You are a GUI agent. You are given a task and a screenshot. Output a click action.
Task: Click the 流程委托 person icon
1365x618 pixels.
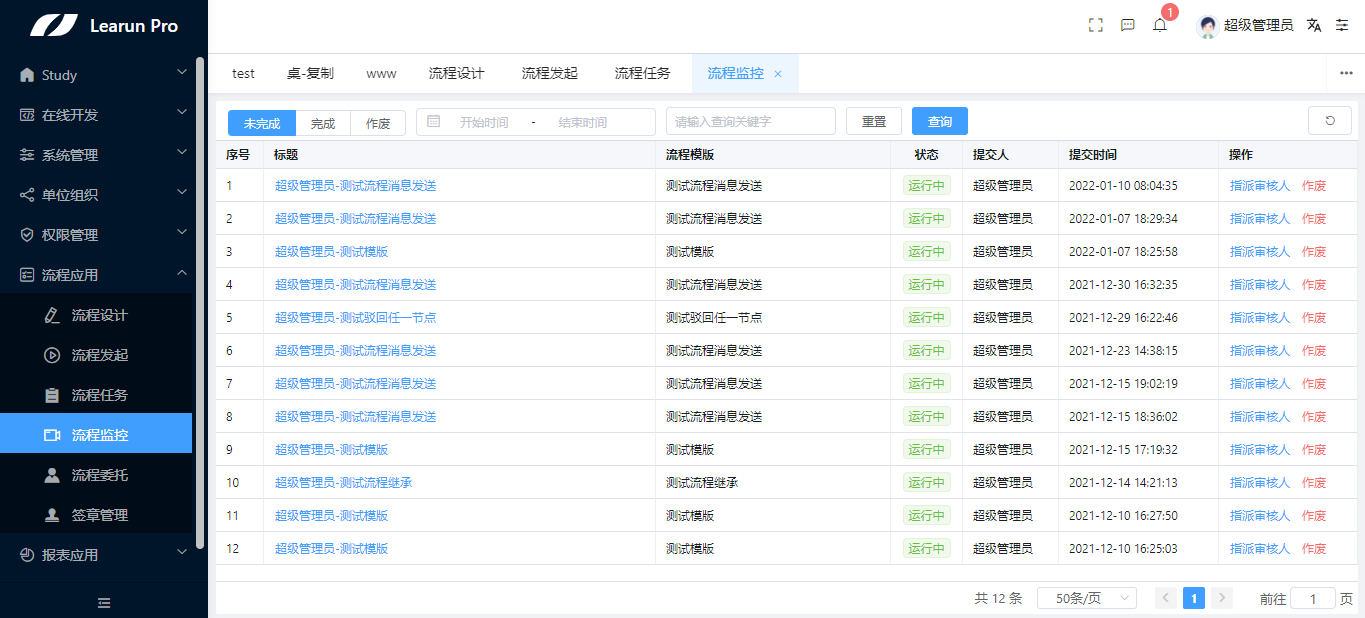tap(52, 475)
